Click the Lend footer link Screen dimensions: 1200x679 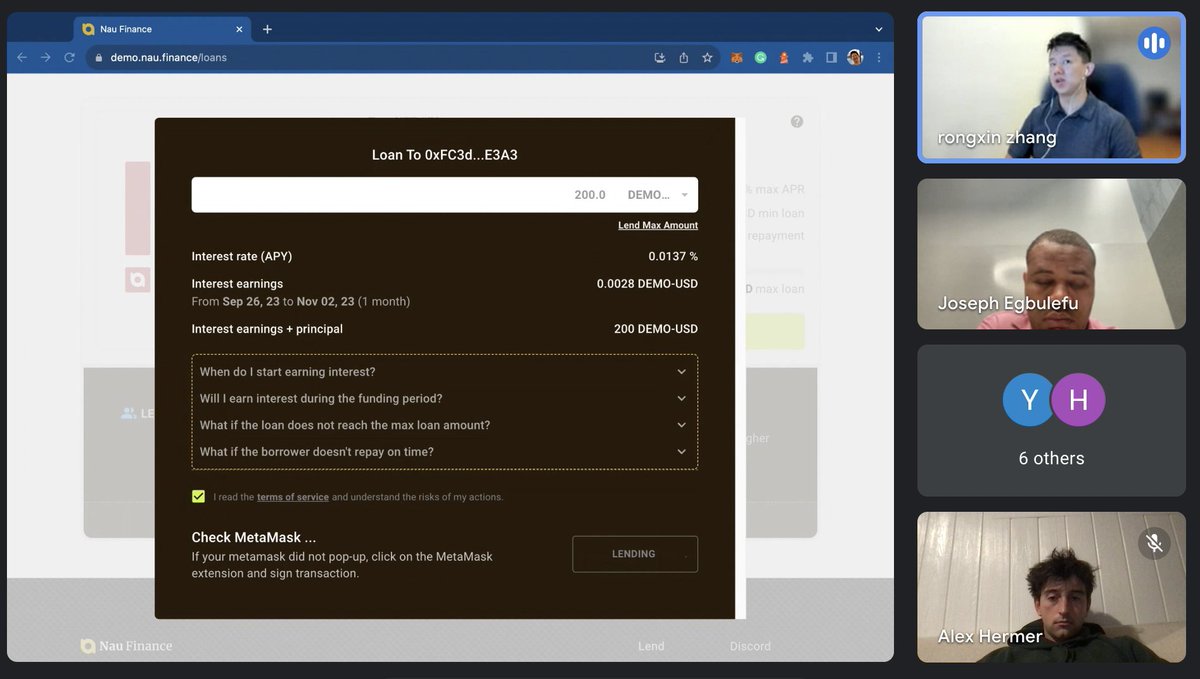click(x=651, y=646)
